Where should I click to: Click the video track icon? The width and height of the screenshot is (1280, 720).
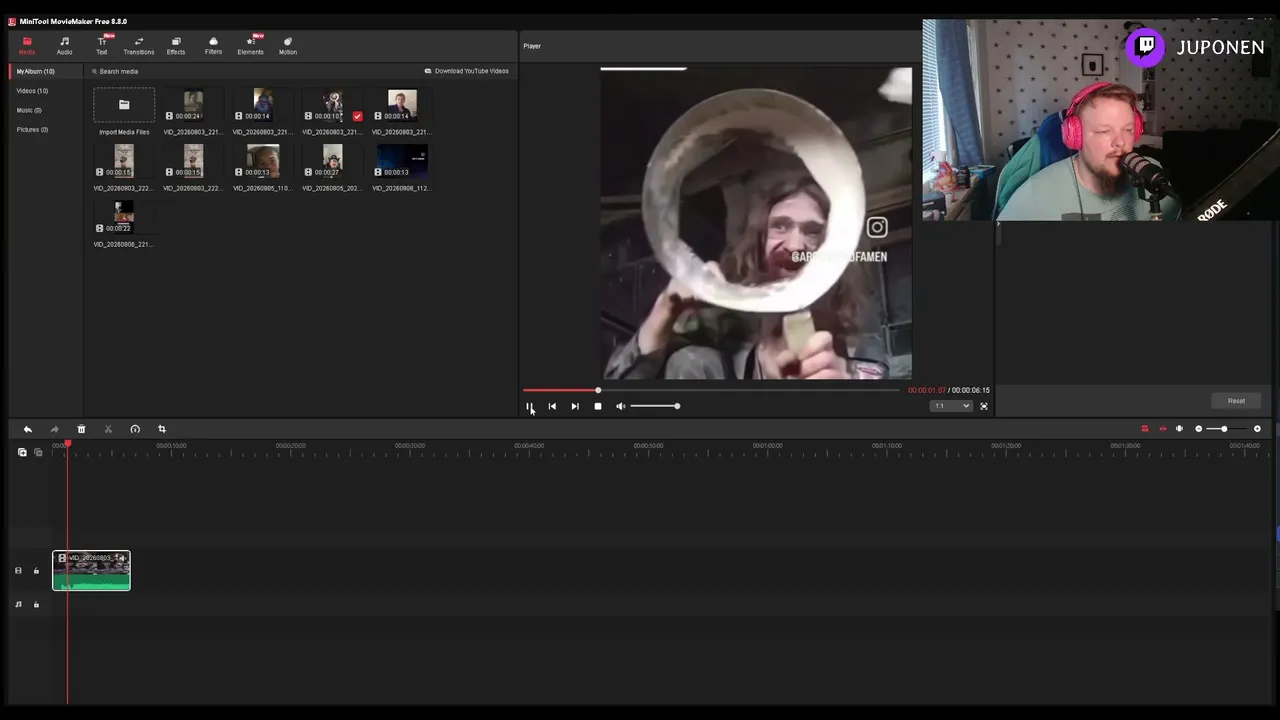[18, 571]
